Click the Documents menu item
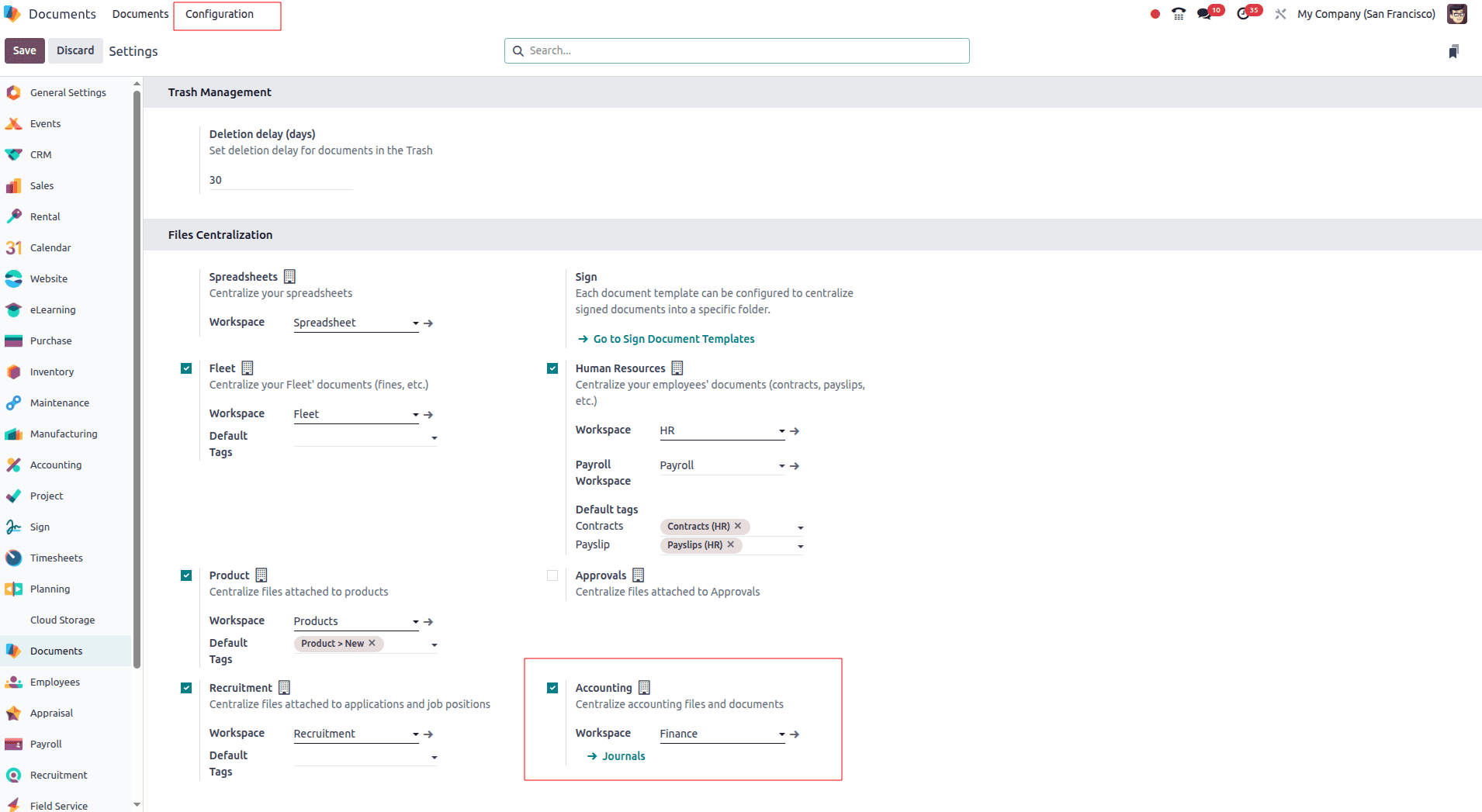Viewport: 1482px width, 812px height. point(140,14)
